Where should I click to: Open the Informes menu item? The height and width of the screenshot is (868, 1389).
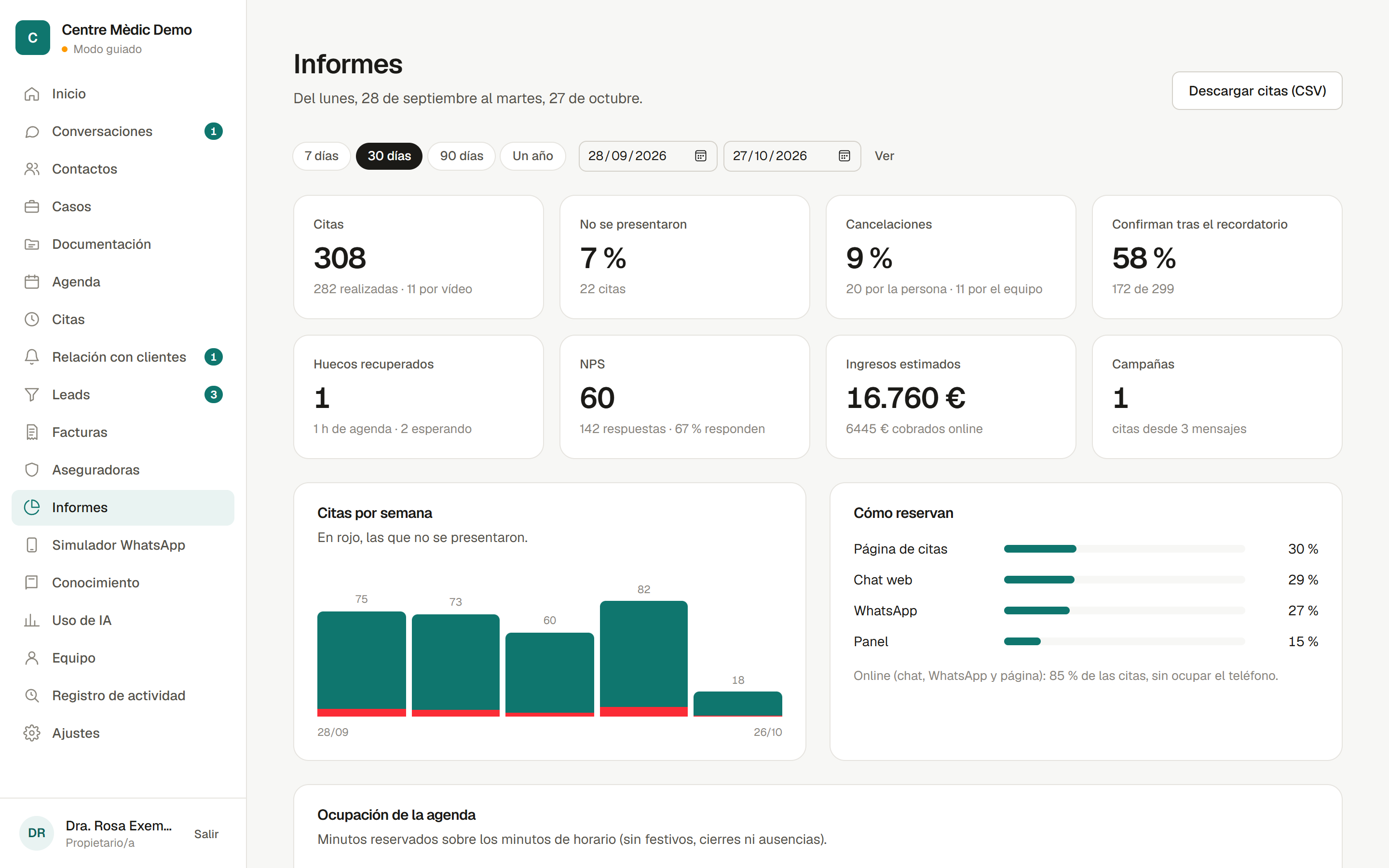(123, 507)
